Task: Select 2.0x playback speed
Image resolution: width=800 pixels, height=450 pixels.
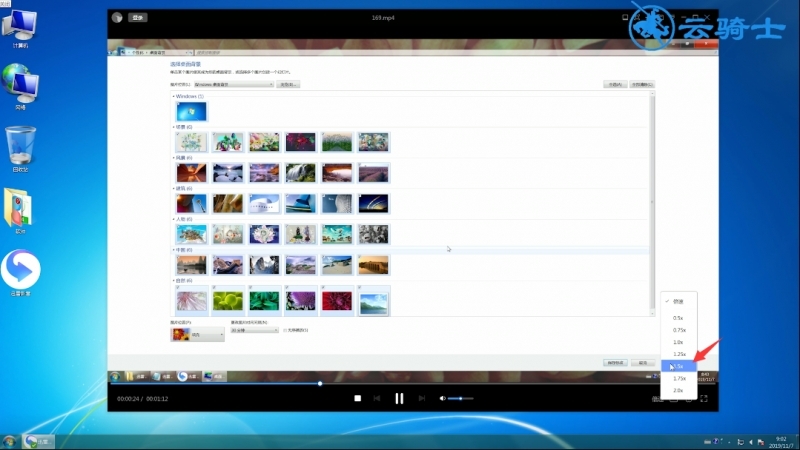Action: [679, 390]
